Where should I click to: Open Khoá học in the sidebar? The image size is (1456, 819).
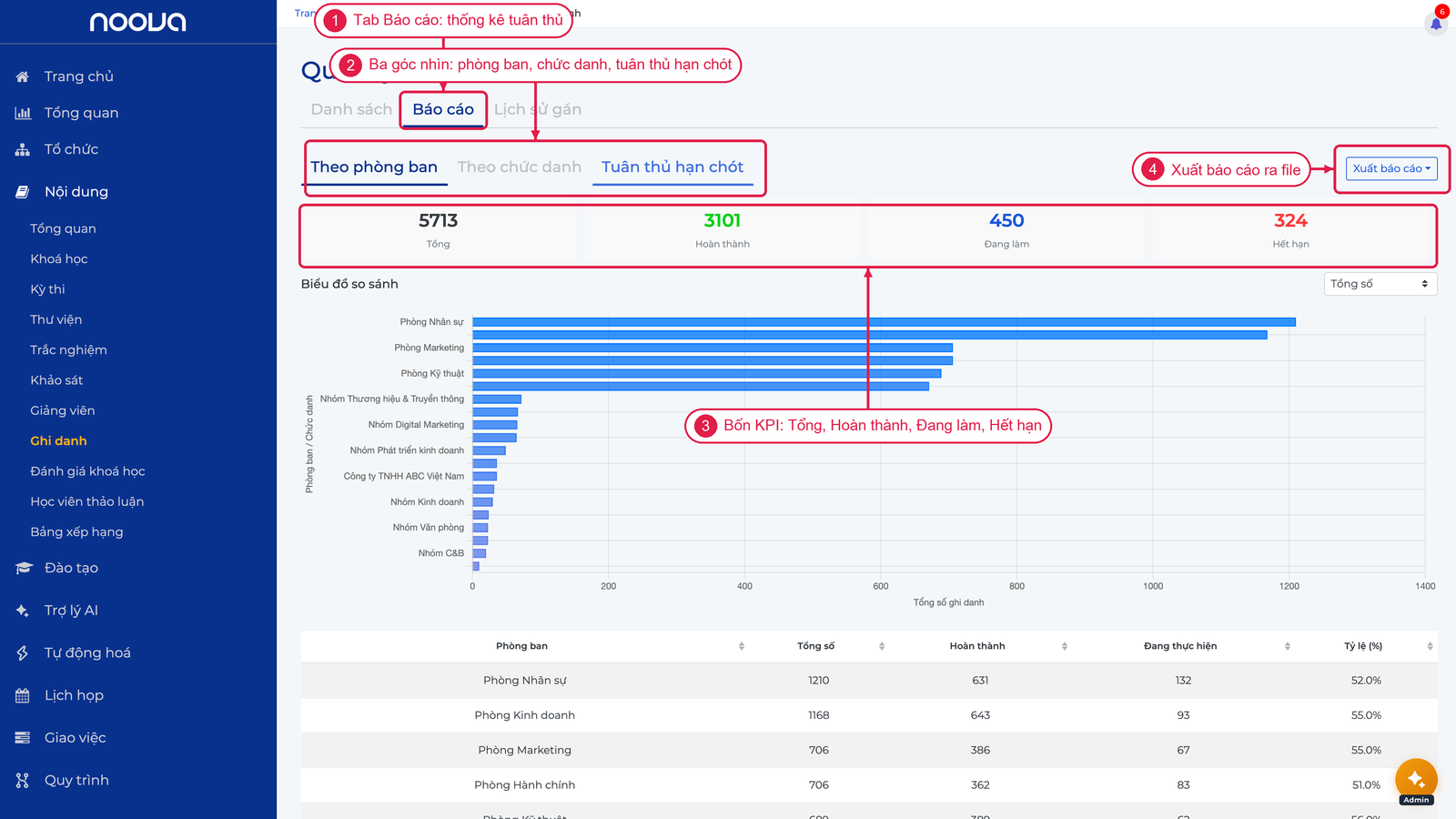click(59, 259)
